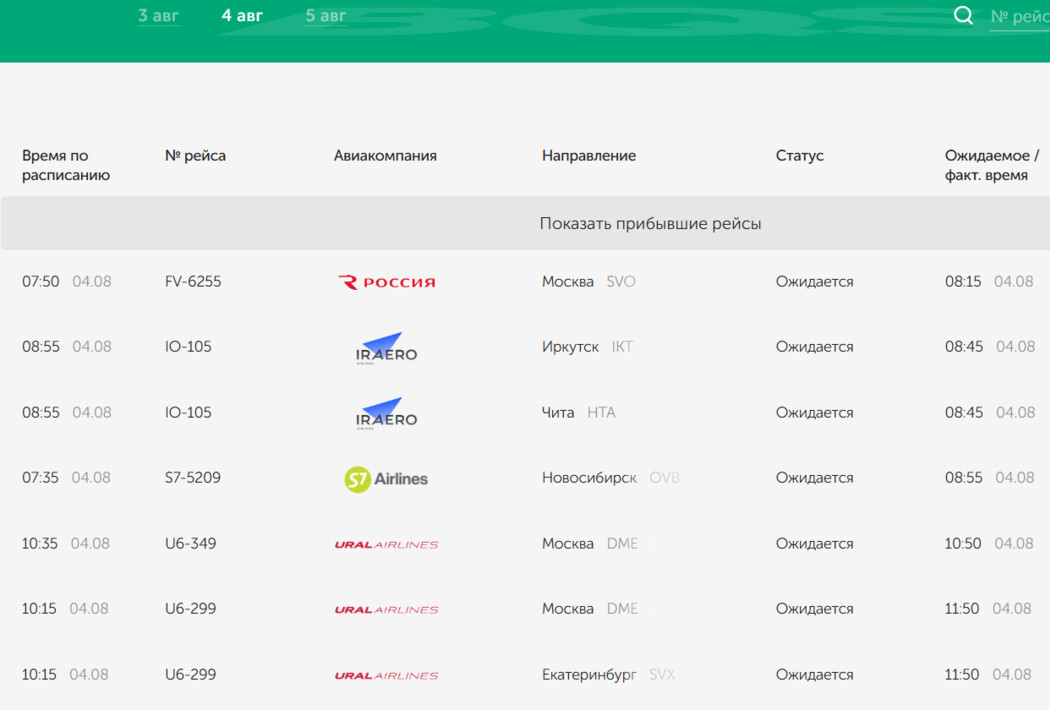Open the 5 авг date tab
Viewport: 1050px width, 710px height.
[x=326, y=15]
